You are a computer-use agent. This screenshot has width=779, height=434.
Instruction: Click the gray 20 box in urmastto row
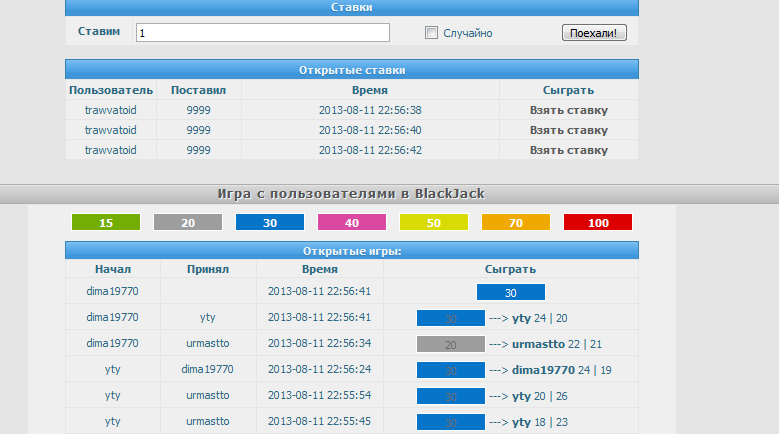click(x=451, y=344)
